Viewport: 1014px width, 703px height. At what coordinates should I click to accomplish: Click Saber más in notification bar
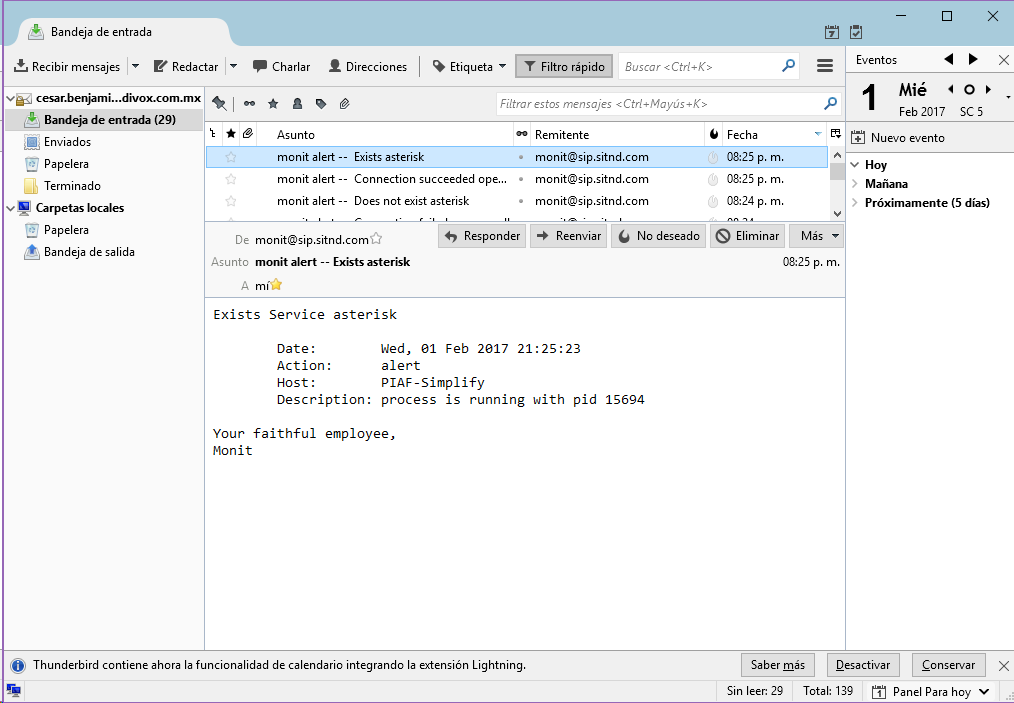[777, 665]
